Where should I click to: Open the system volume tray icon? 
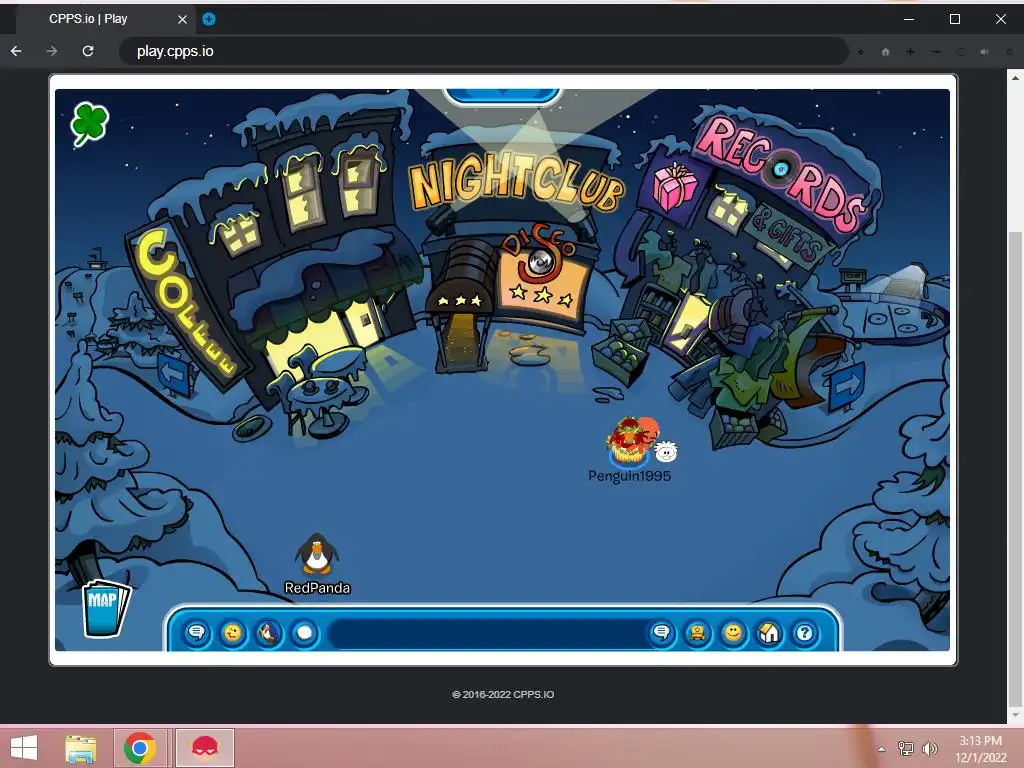pos(930,748)
